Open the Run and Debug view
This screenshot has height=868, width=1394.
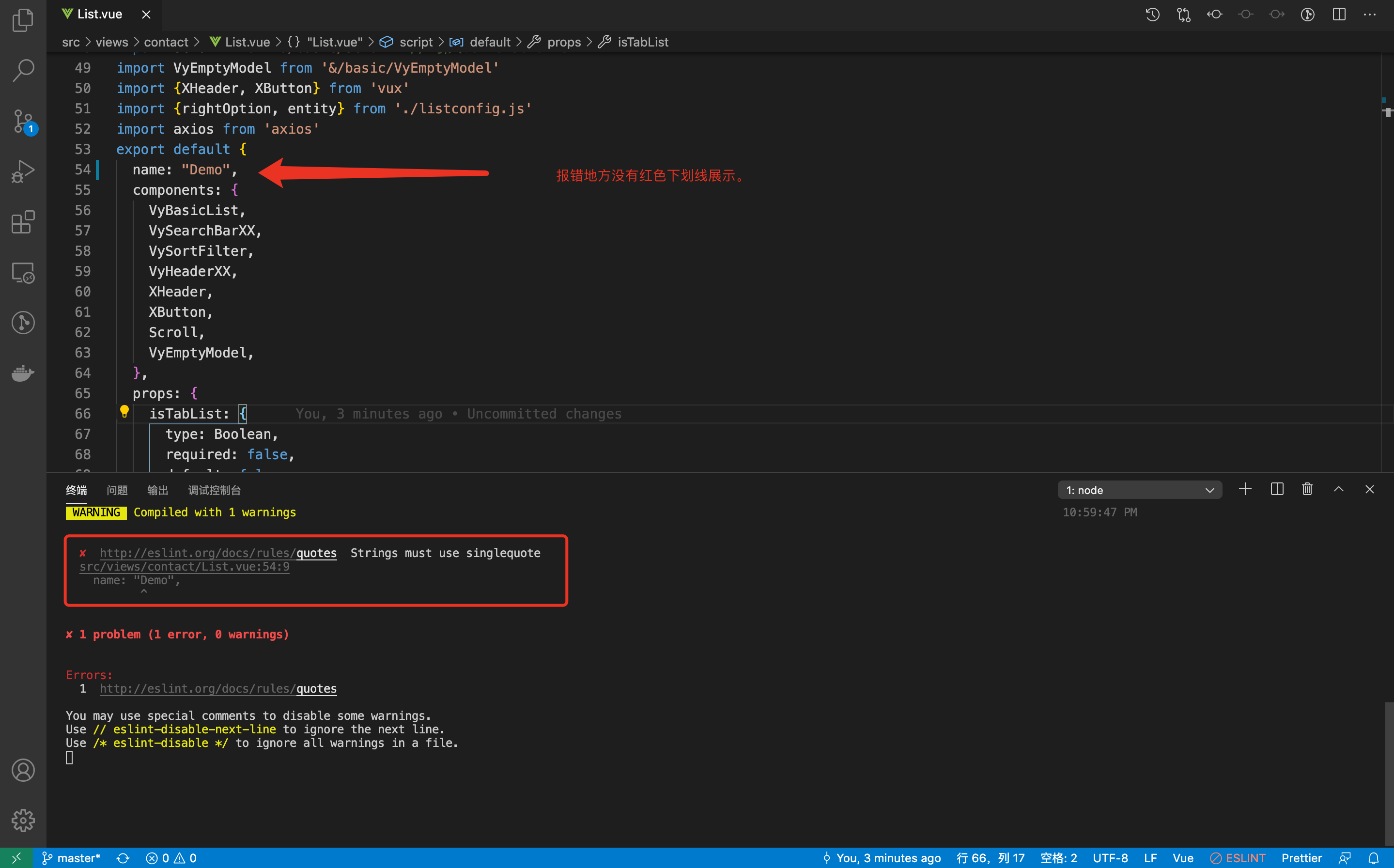(x=23, y=171)
